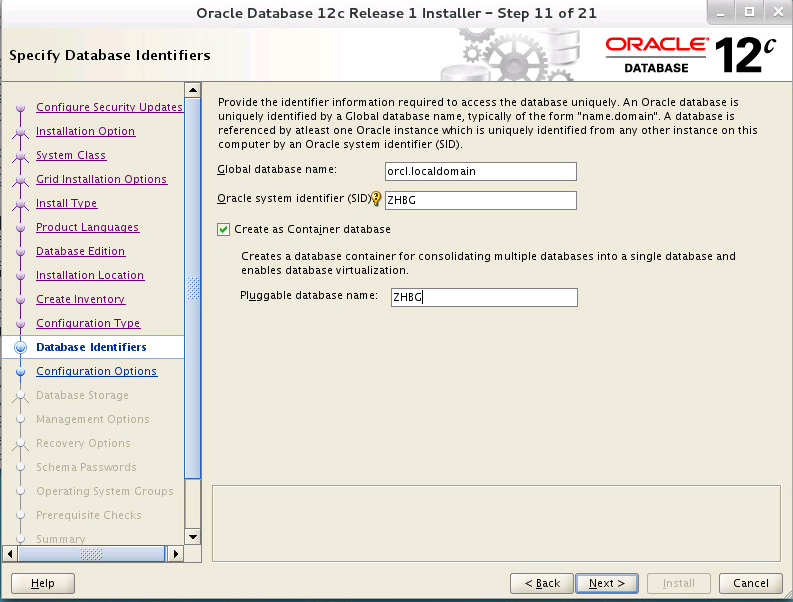The height and width of the screenshot is (602, 793).
Task: Click the Install Type step branch icon
Action: [20, 204]
